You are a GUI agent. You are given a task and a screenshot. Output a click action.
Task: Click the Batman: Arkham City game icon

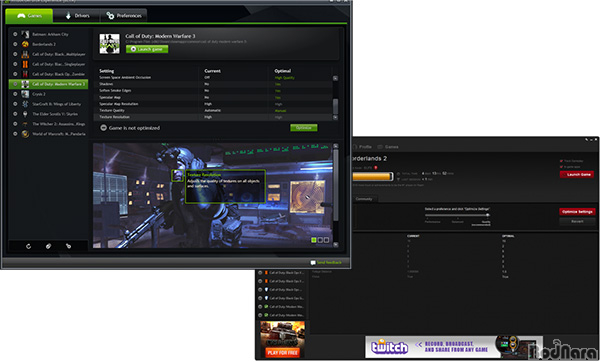click(25, 34)
